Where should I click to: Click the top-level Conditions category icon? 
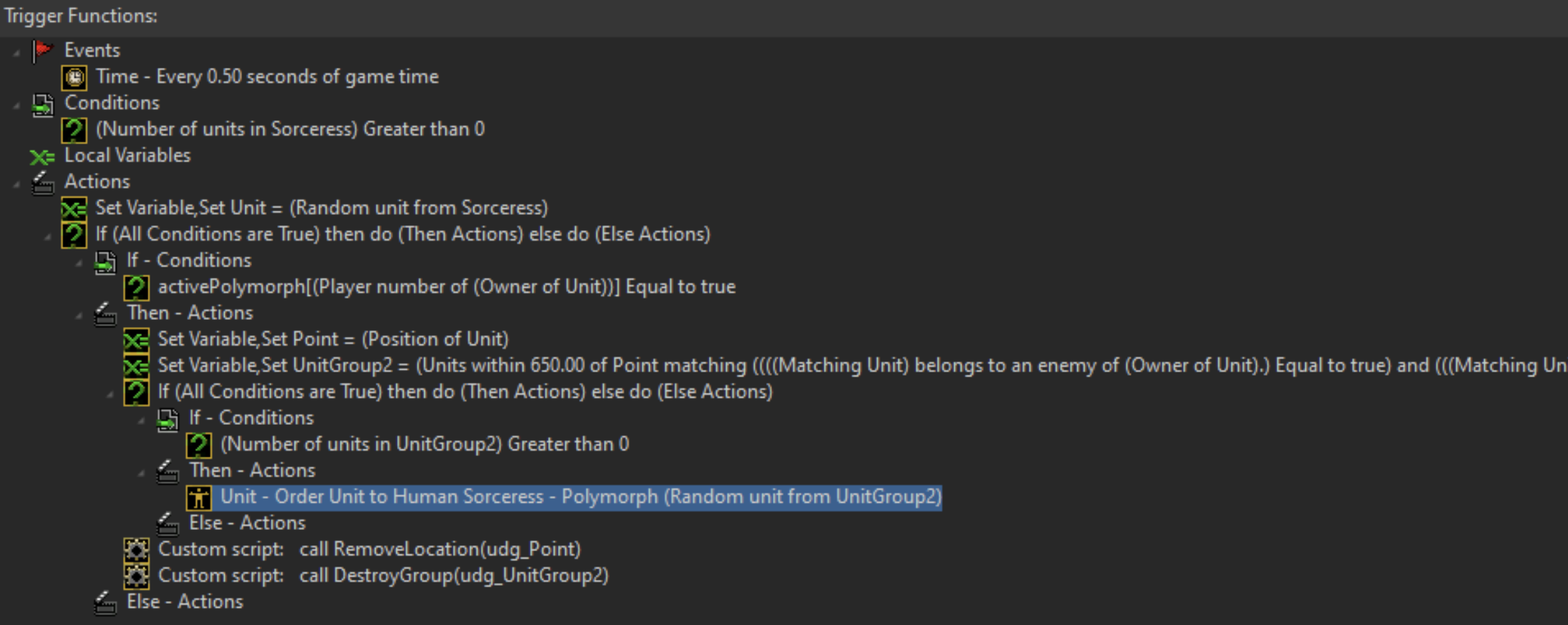[x=43, y=104]
